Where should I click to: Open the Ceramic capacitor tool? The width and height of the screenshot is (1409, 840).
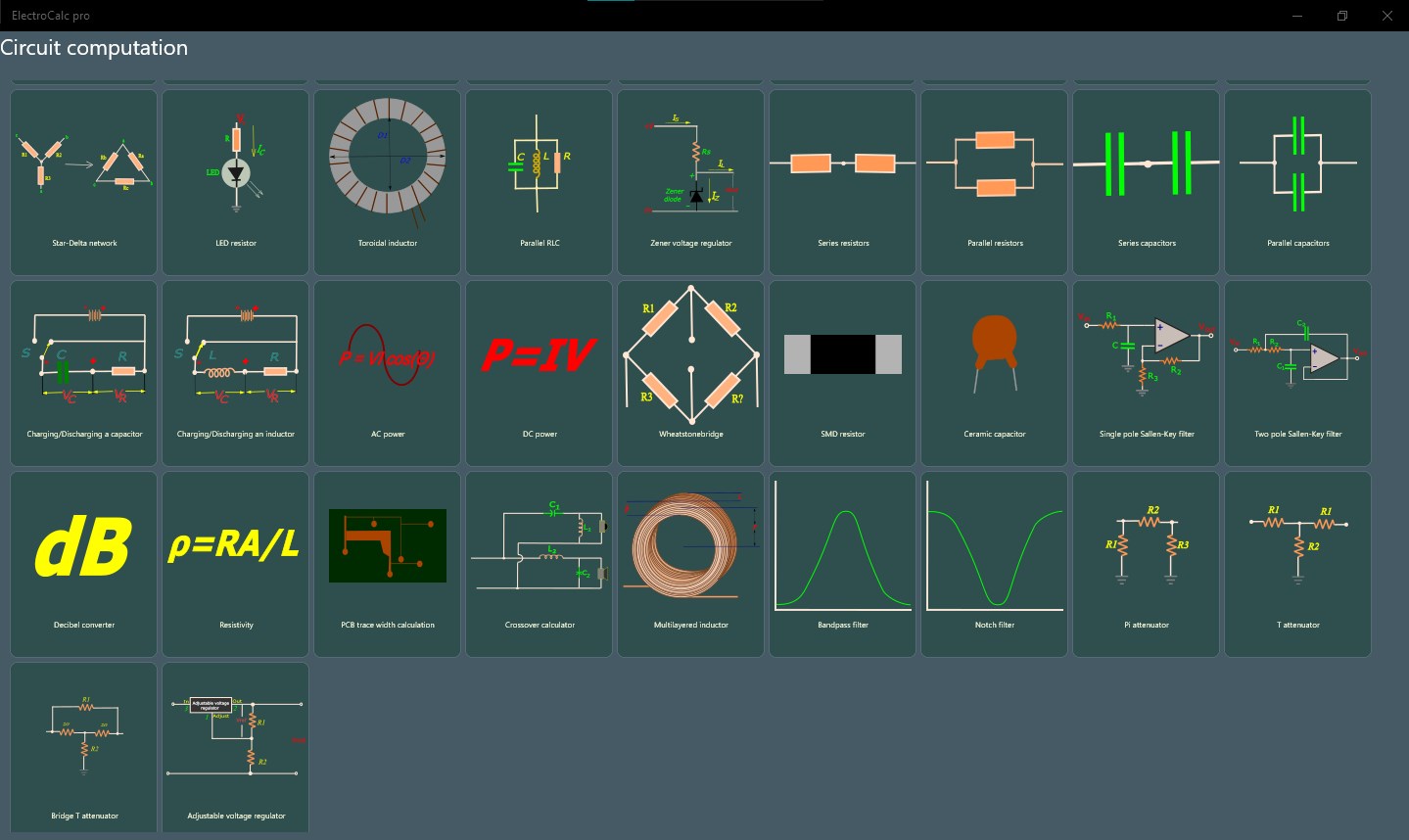tap(994, 372)
